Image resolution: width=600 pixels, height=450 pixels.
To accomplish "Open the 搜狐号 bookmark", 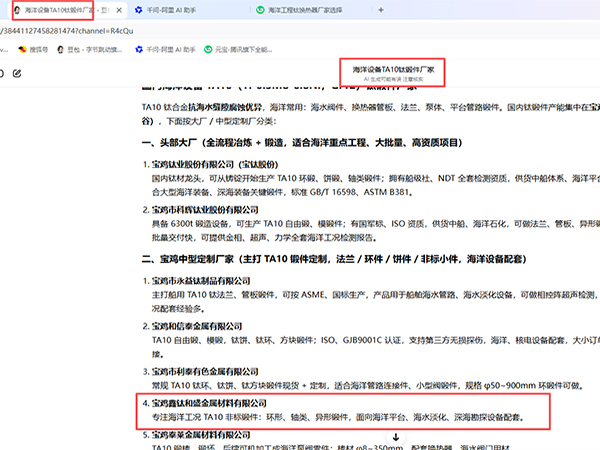I will [x=34, y=49].
